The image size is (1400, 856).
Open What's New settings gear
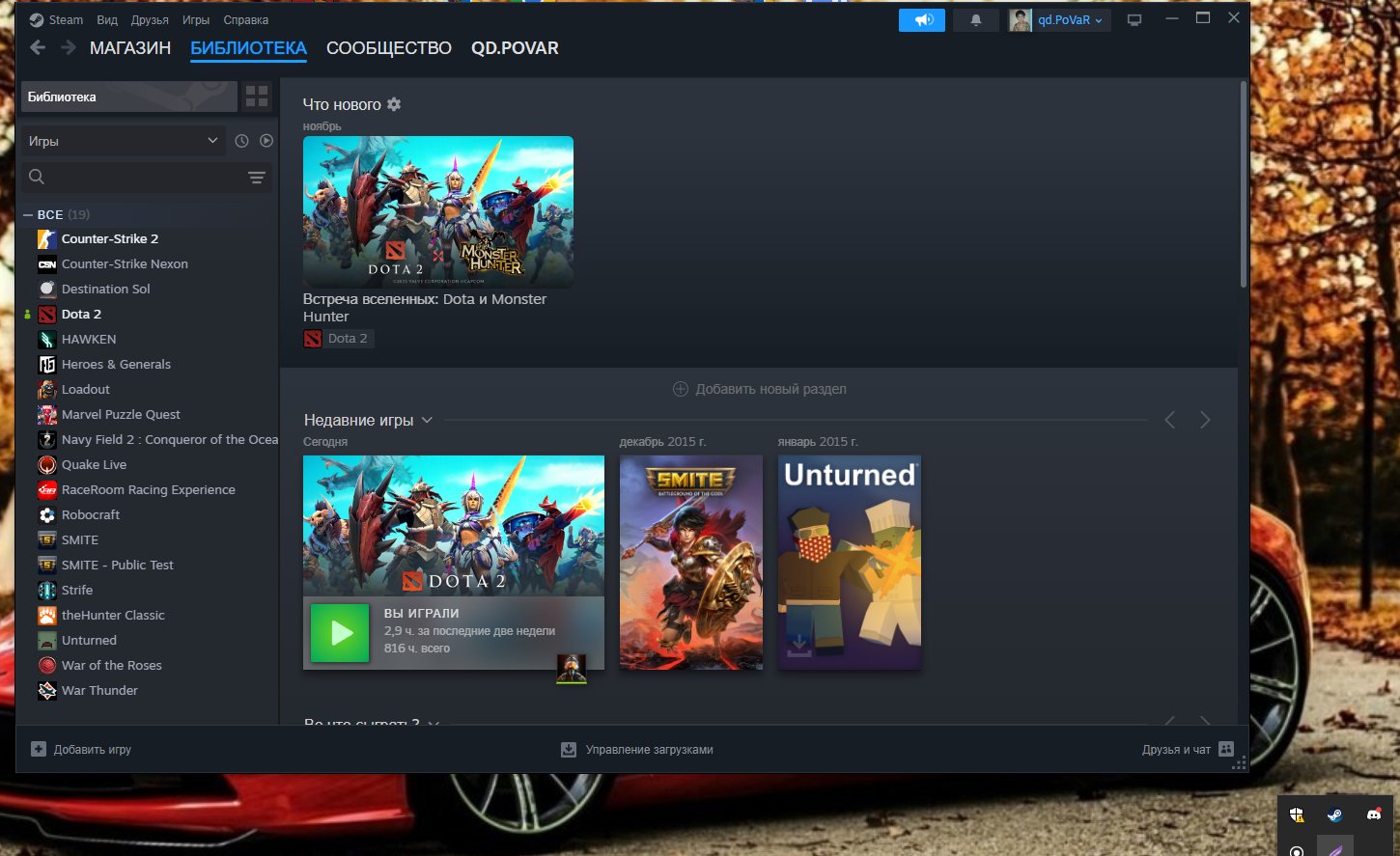(394, 104)
